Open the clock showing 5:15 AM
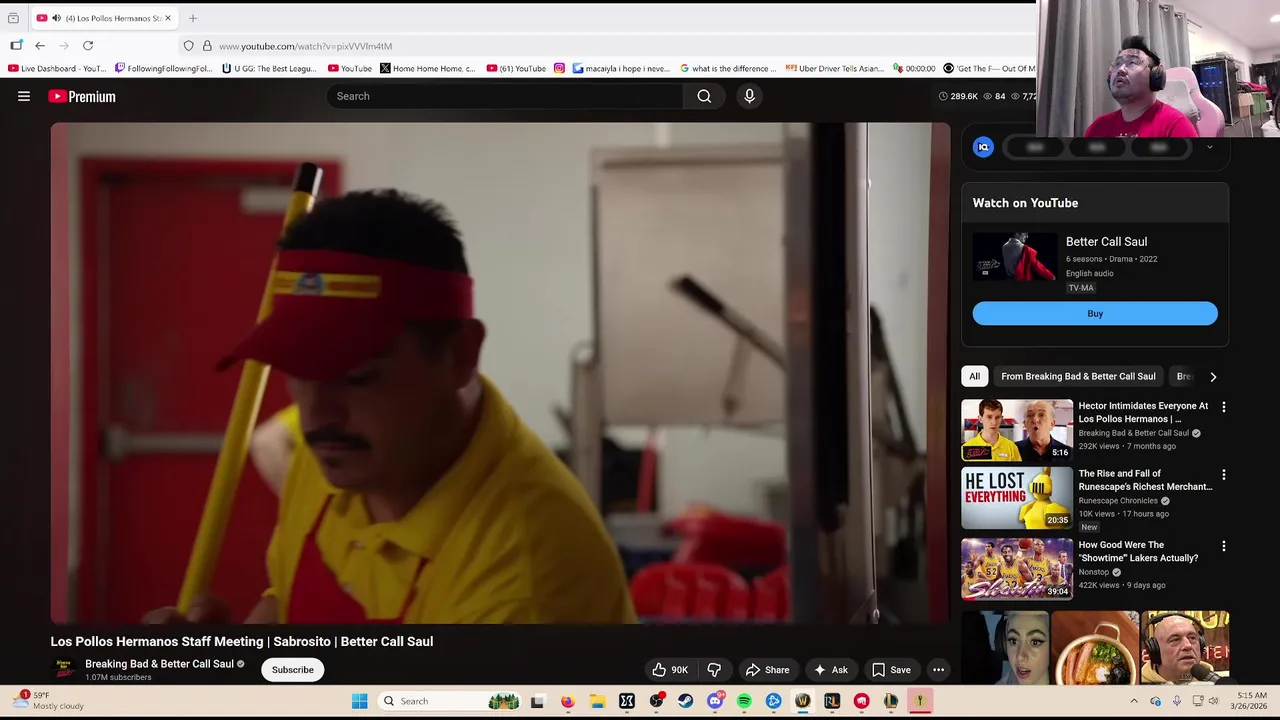 tap(1252, 701)
